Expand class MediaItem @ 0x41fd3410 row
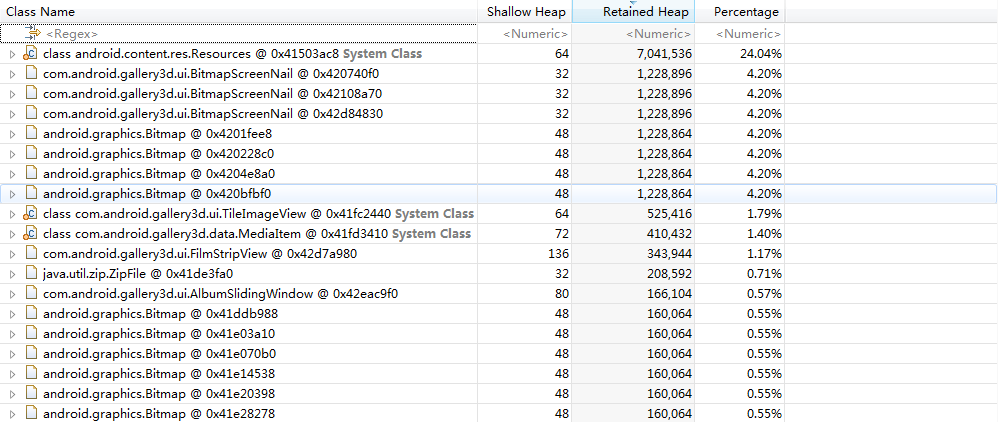 pyautogui.click(x=11, y=234)
